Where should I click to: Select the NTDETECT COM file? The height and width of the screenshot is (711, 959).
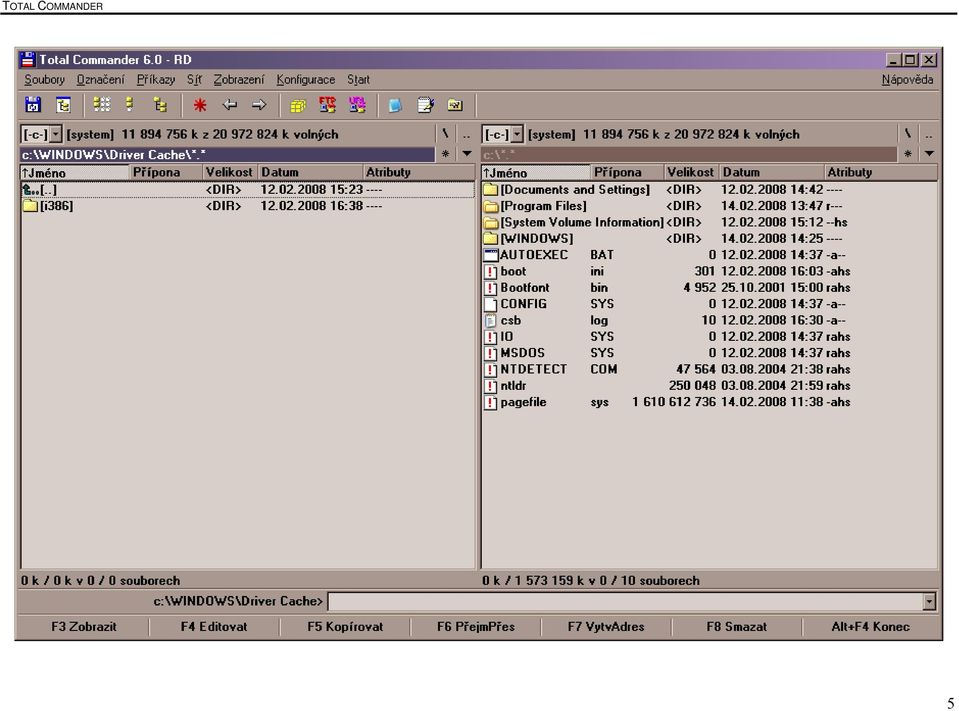coord(709,369)
